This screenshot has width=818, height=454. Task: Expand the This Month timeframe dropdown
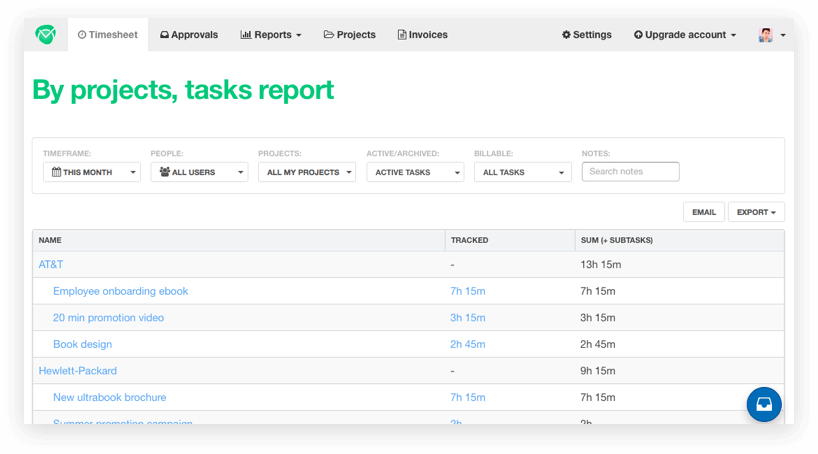tap(92, 172)
